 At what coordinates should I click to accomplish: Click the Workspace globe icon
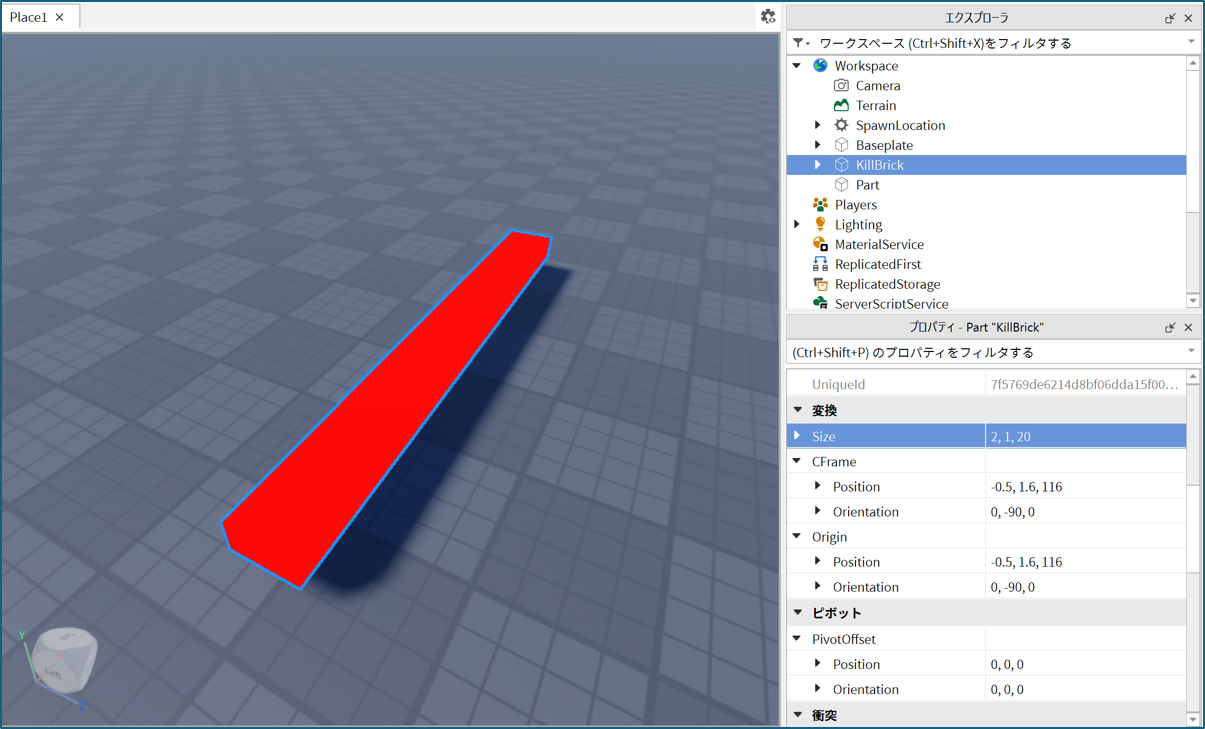820,66
